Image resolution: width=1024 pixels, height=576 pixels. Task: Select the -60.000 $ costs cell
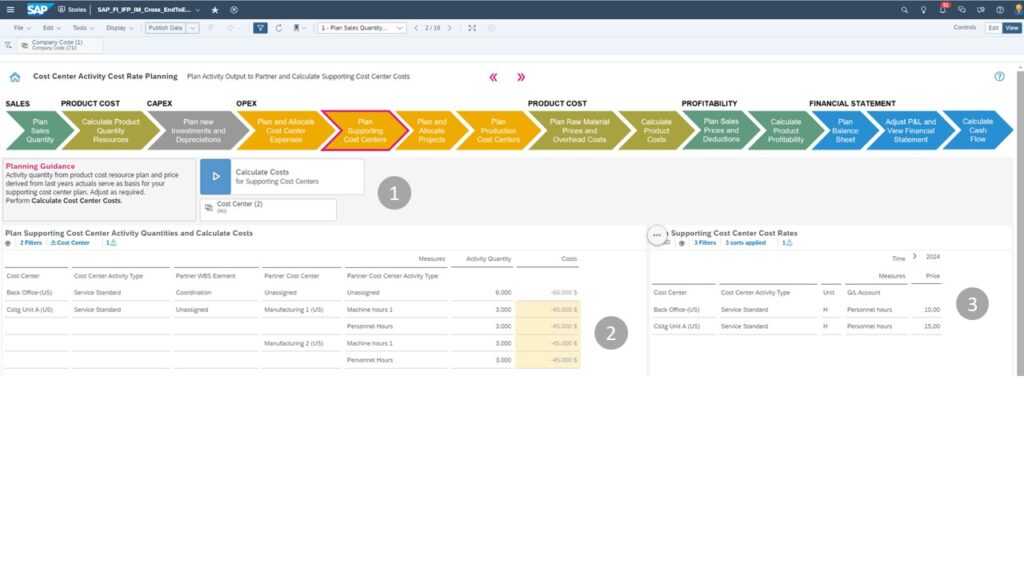point(548,293)
